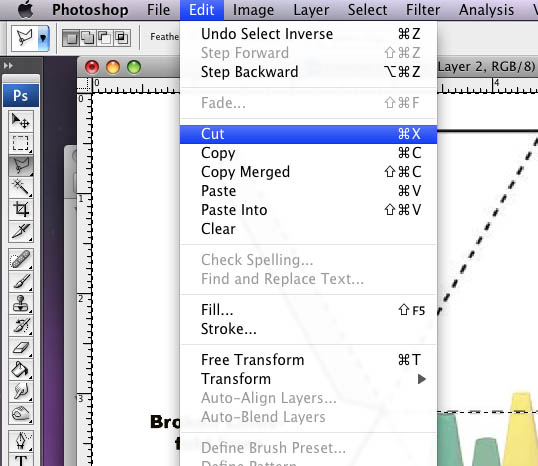Image resolution: width=538 pixels, height=466 pixels.
Task: Select the Rectangular Marquee tool
Action: [21, 143]
